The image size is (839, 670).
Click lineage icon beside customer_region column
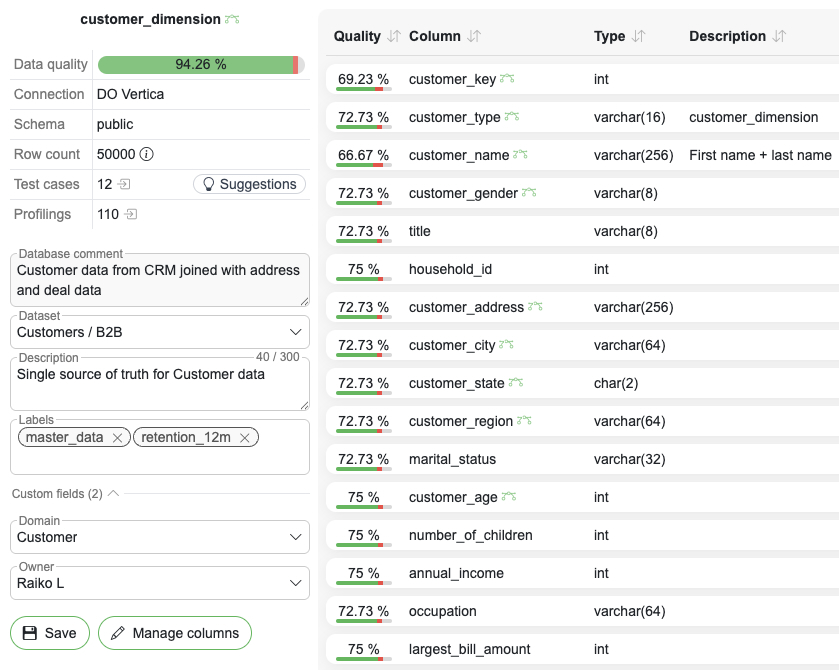[526, 421]
